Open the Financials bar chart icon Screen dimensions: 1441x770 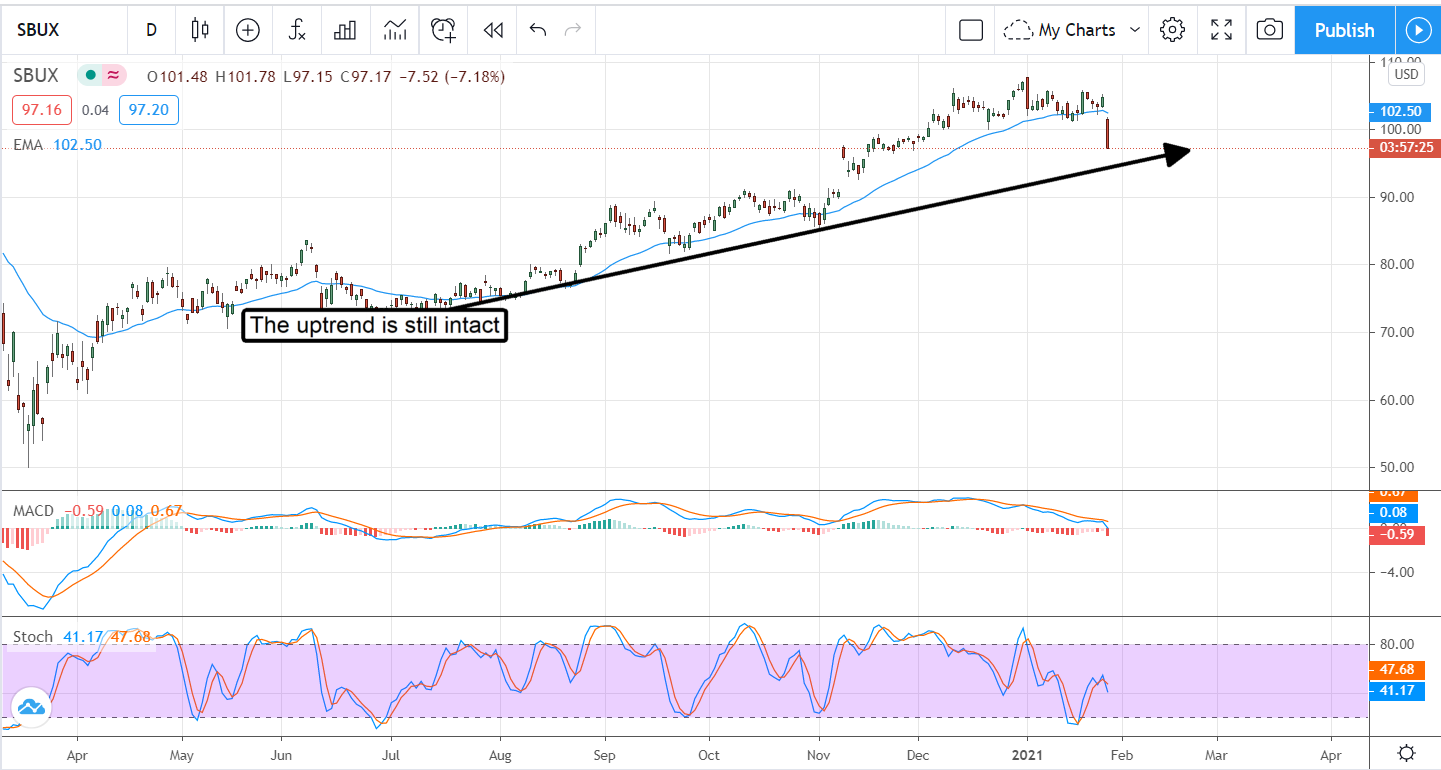(345, 30)
